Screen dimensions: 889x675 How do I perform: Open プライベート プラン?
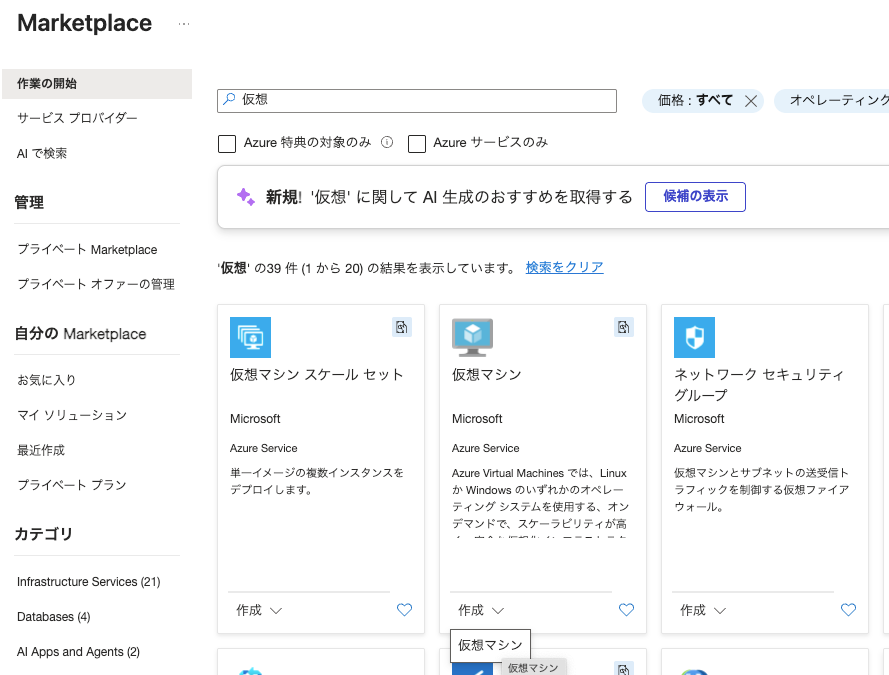[x=72, y=485]
